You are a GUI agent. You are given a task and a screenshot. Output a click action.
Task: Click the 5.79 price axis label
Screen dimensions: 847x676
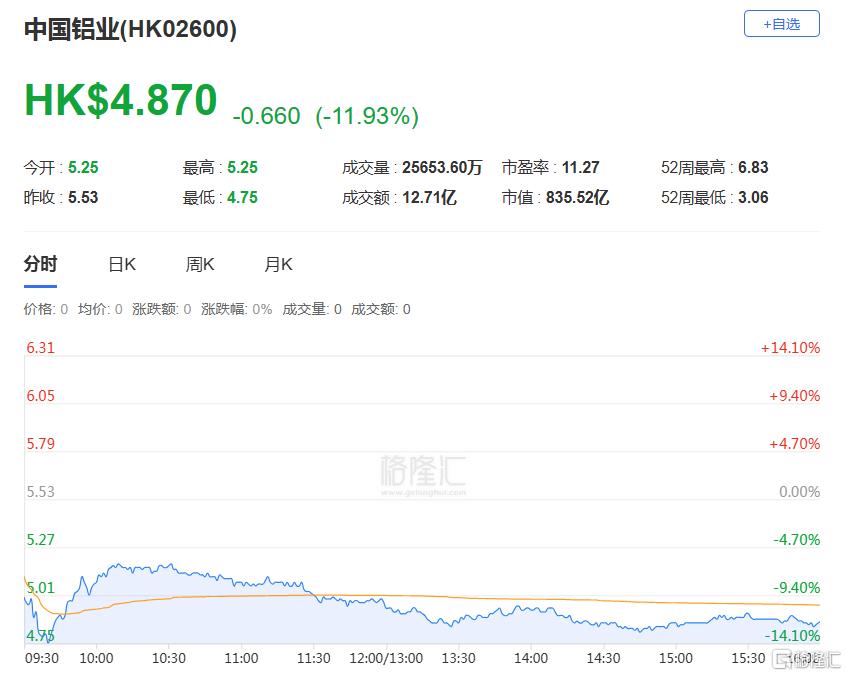click(x=41, y=444)
